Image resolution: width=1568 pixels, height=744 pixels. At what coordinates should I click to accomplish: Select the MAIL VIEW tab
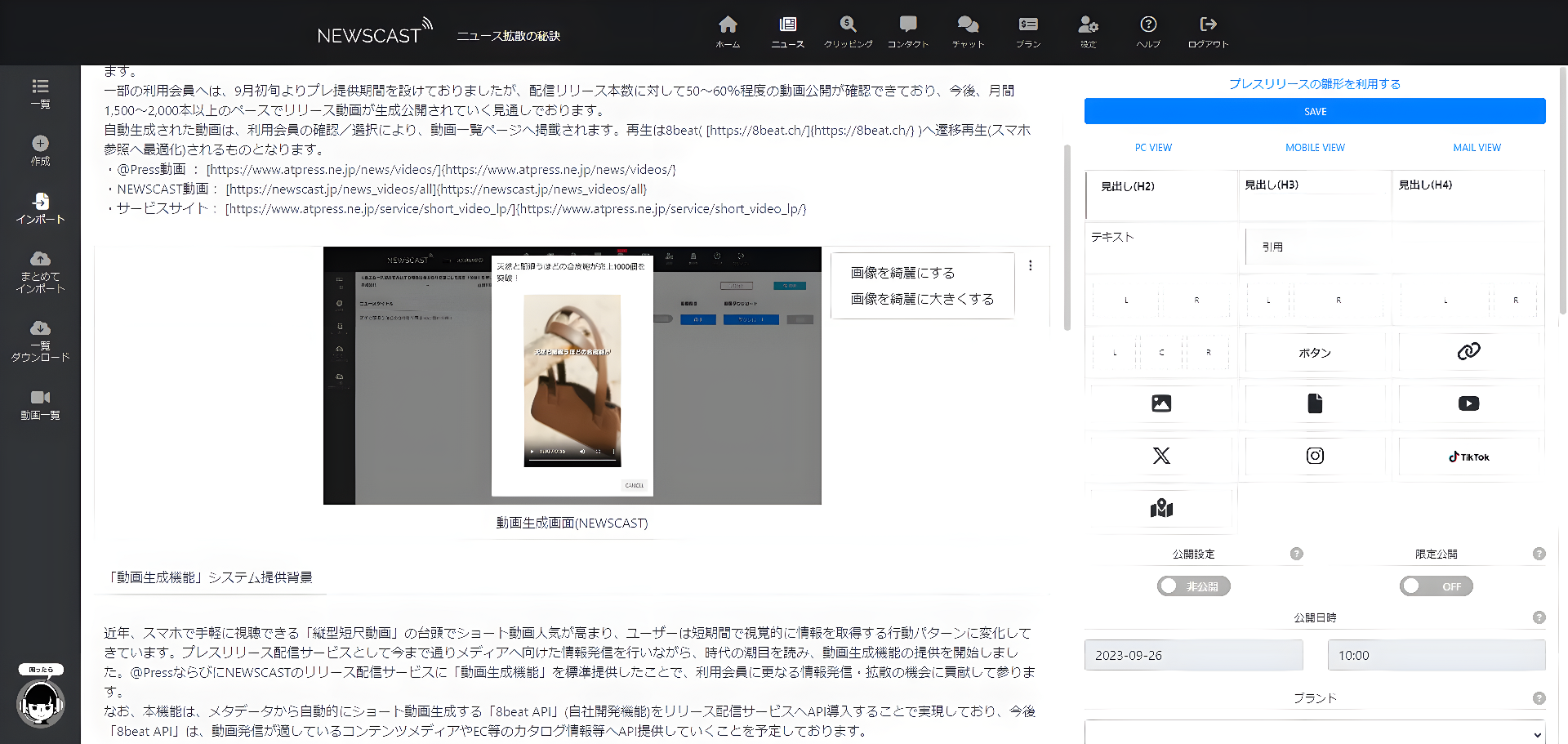(1476, 148)
